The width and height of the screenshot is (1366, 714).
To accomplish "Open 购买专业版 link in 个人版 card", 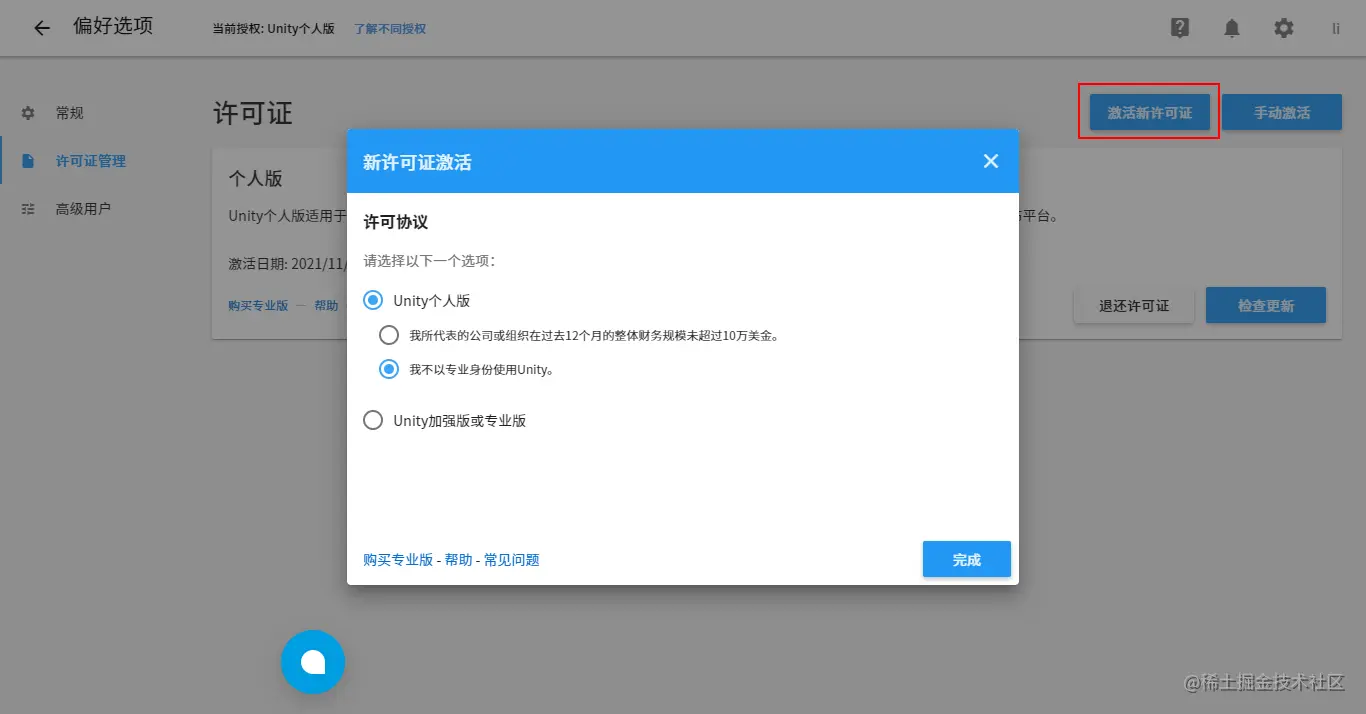I will [258, 306].
